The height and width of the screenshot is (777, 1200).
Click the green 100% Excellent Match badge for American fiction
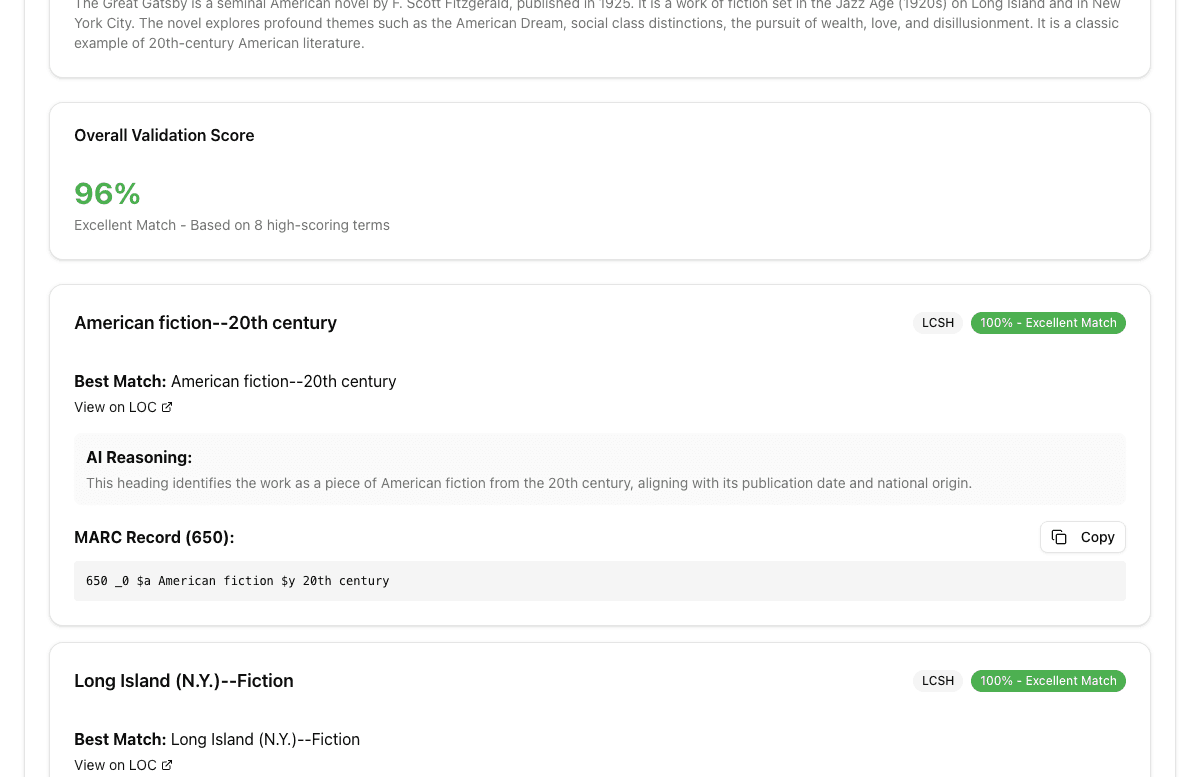click(x=1048, y=323)
